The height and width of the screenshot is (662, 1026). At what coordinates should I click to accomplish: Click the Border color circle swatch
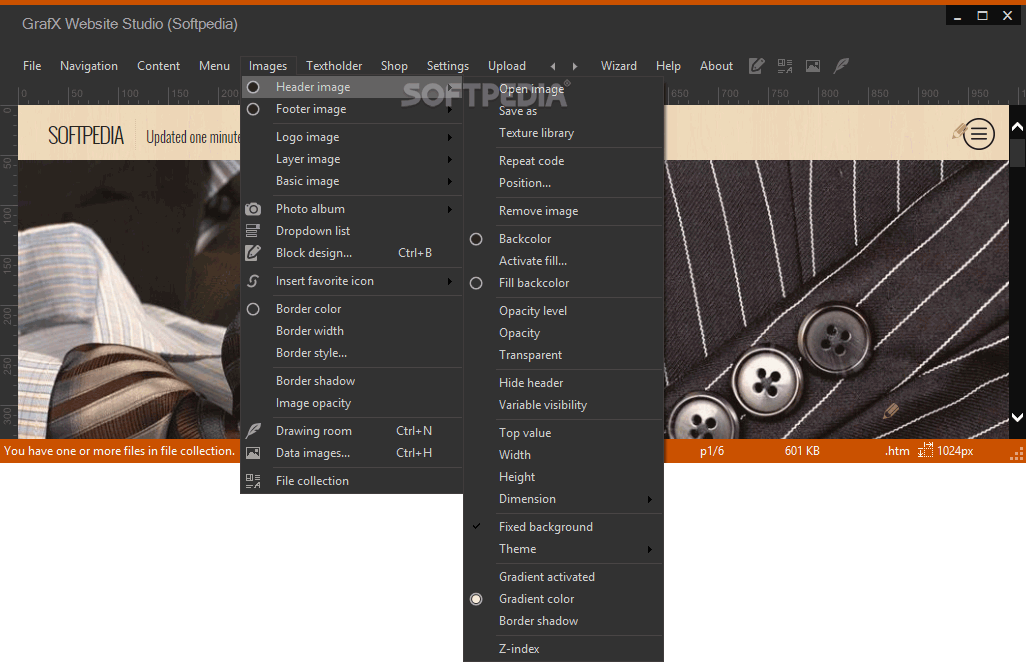click(253, 309)
